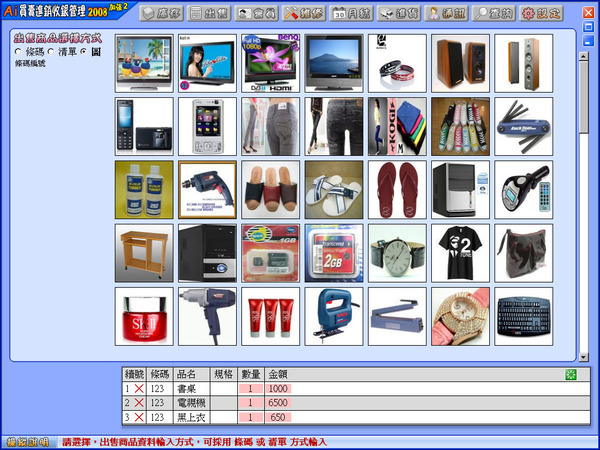The image size is (600, 450).
Task: Click the 操作說明 help label
Action: click(x=29, y=442)
